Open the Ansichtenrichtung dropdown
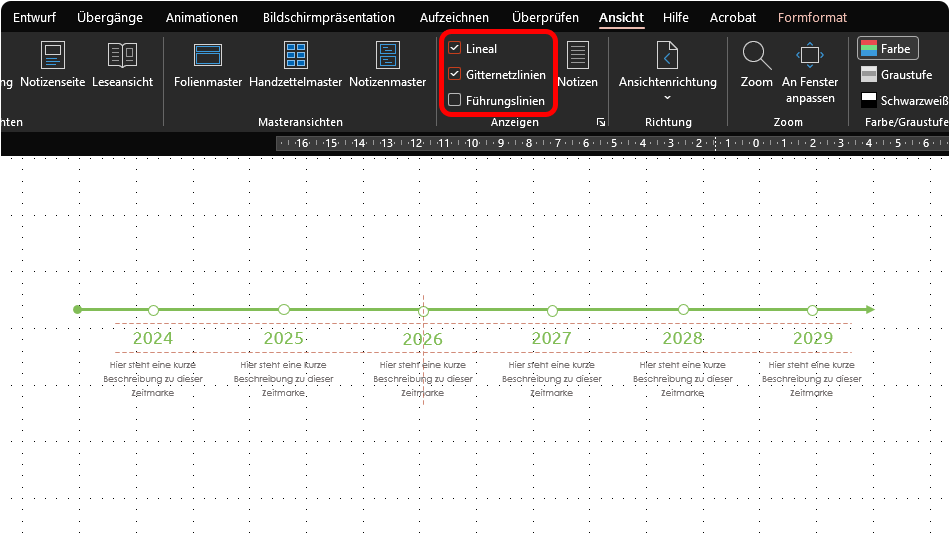The image size is (950, 536). (x=668, y=71)
